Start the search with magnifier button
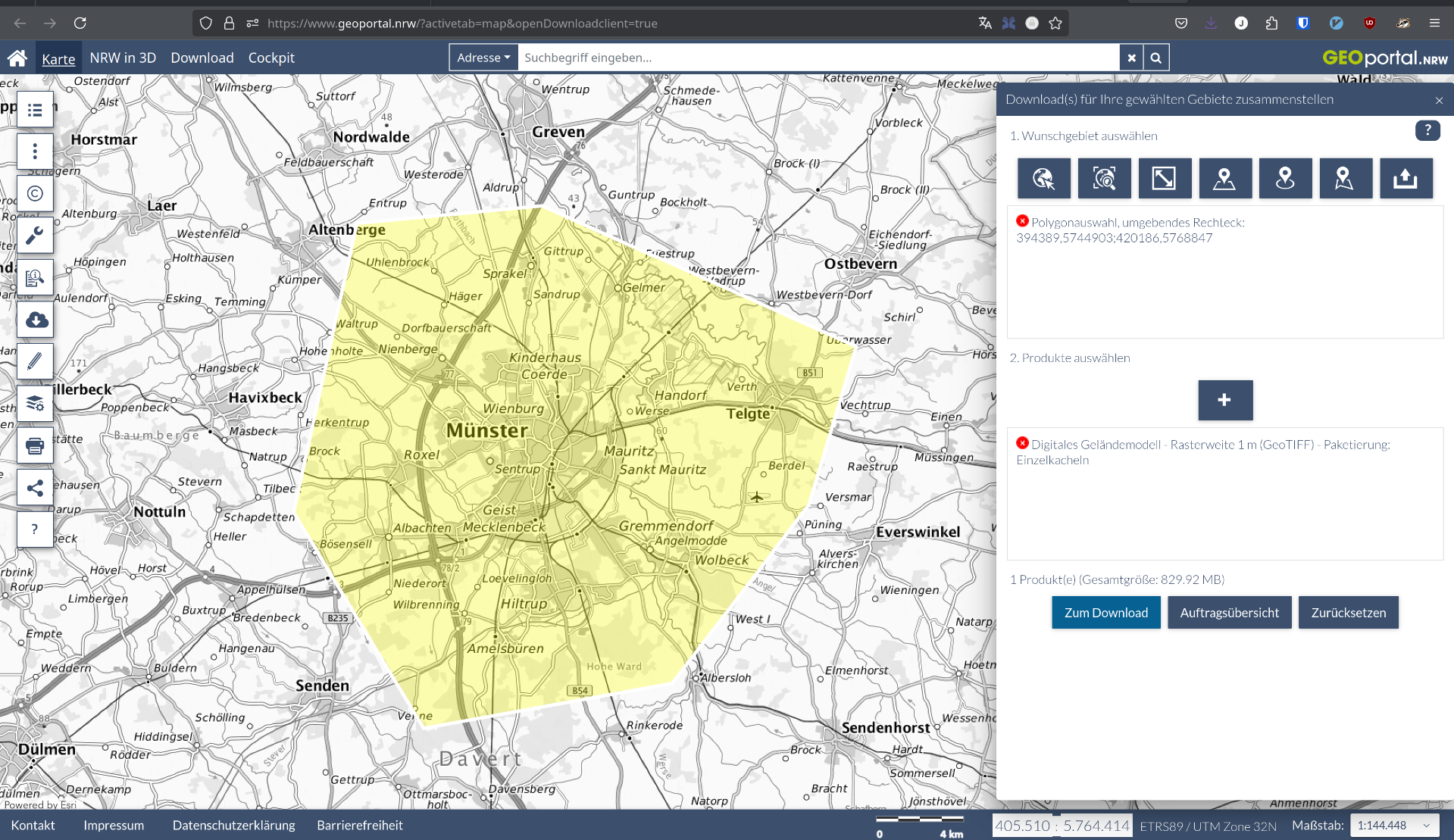Screen dimensions: 1454x840 tap(1156, 58)
